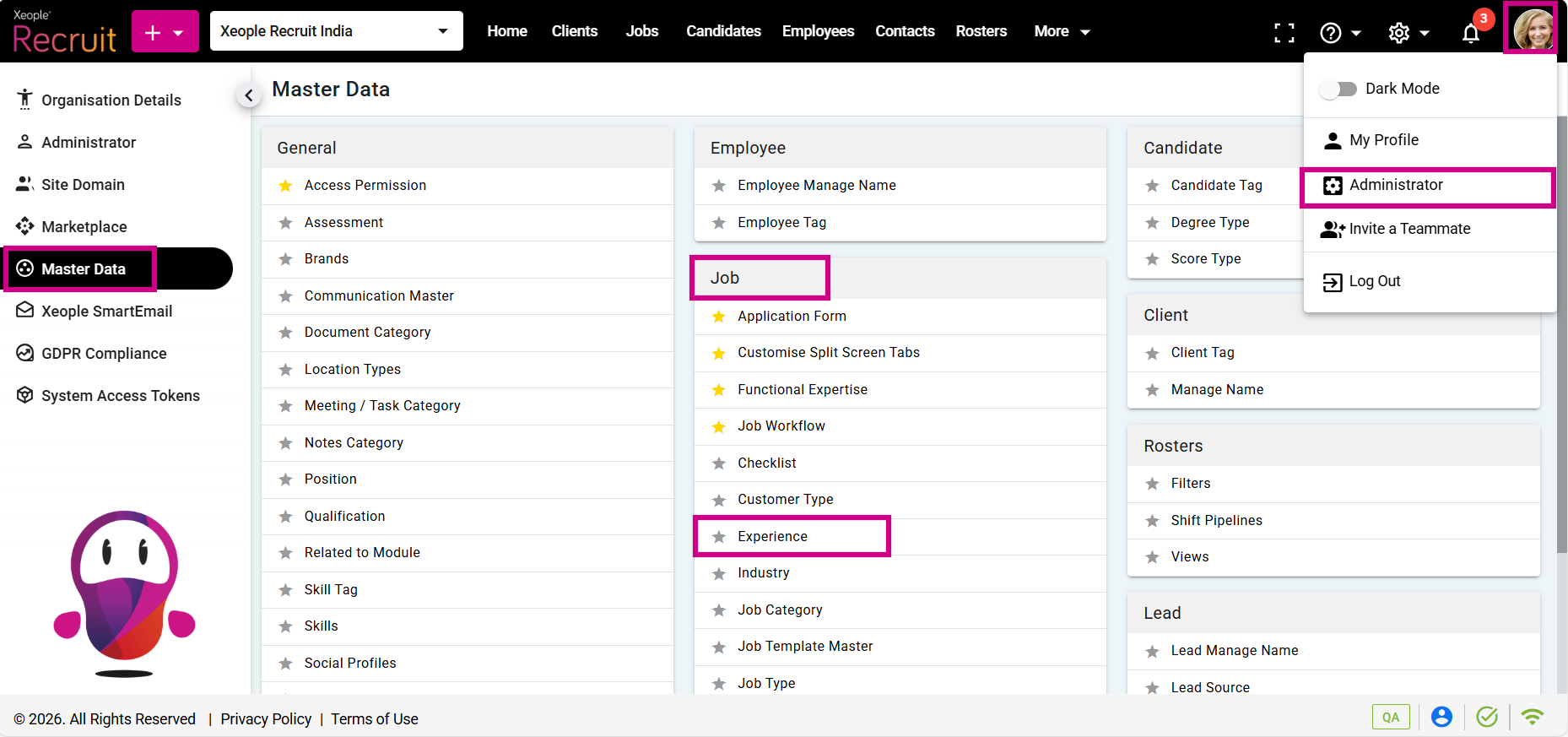Toggle Dark Mode switch
Screen dimensions: 1568x737
[x=1338, y=89]
